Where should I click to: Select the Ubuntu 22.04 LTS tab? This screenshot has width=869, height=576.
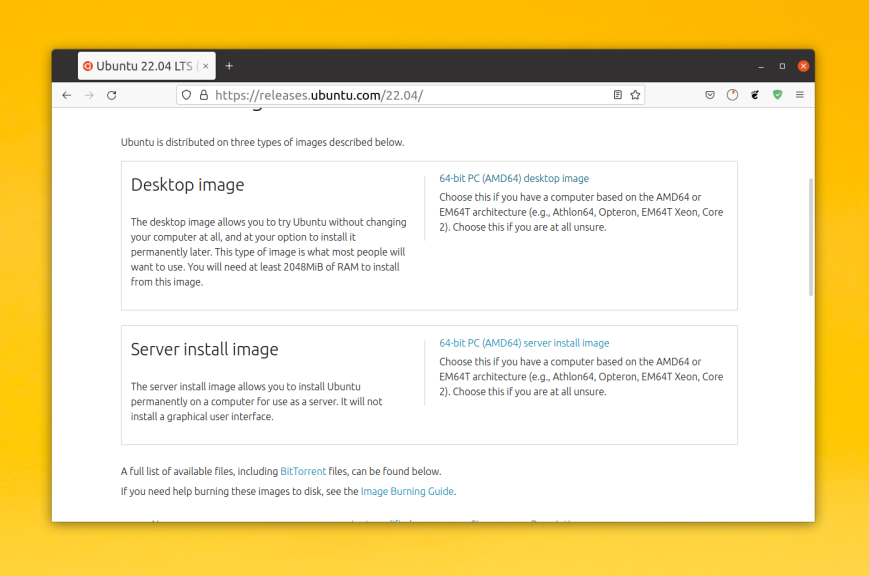pyautogui.click(x=140, y=66)
